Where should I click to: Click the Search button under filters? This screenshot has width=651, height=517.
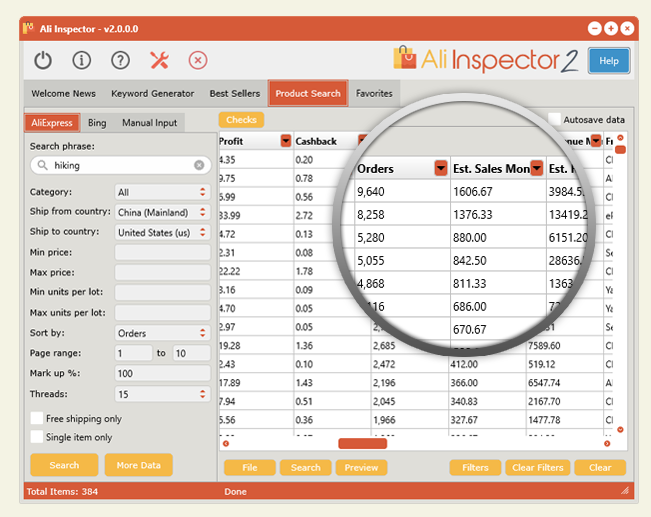tap(64, 465)
